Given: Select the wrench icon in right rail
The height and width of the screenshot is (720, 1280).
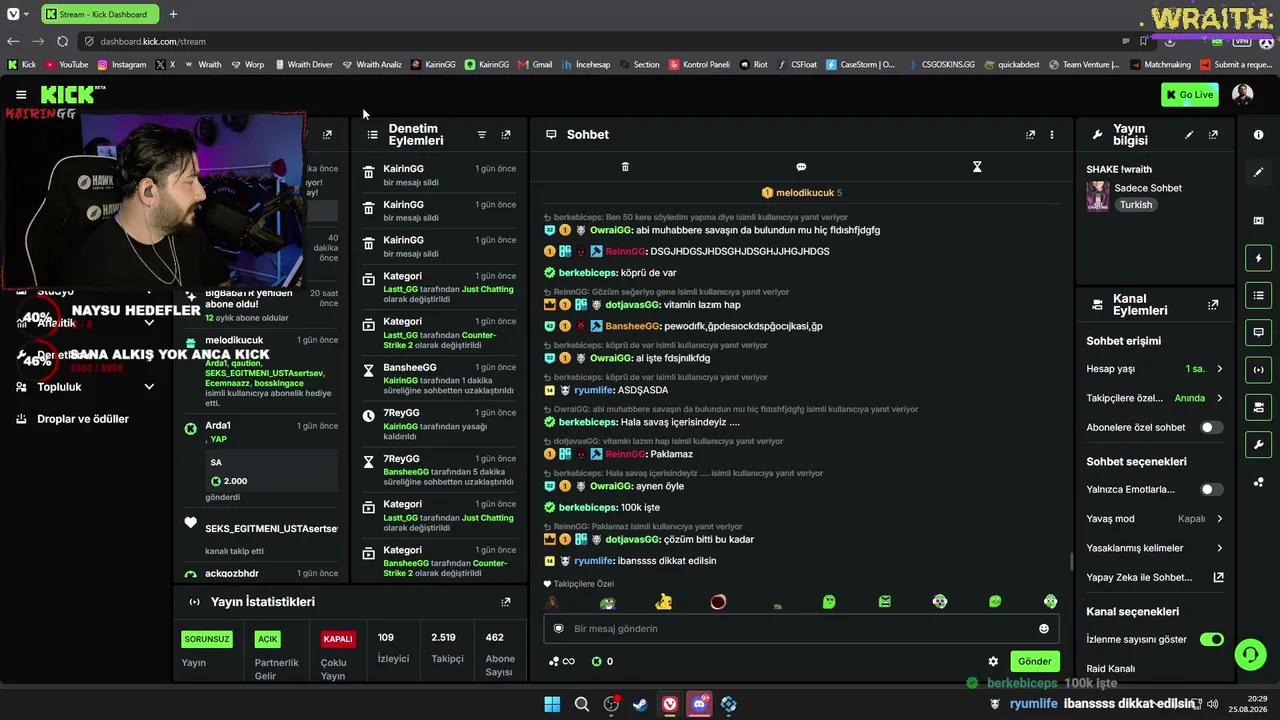Looking at the screenshot, I should point(1258,445).
